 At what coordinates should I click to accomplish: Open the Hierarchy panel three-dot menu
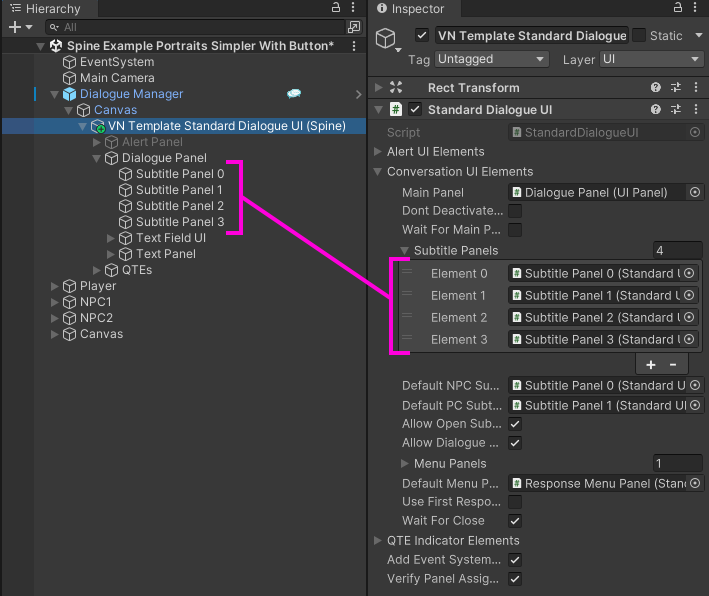tap(353, 7)
